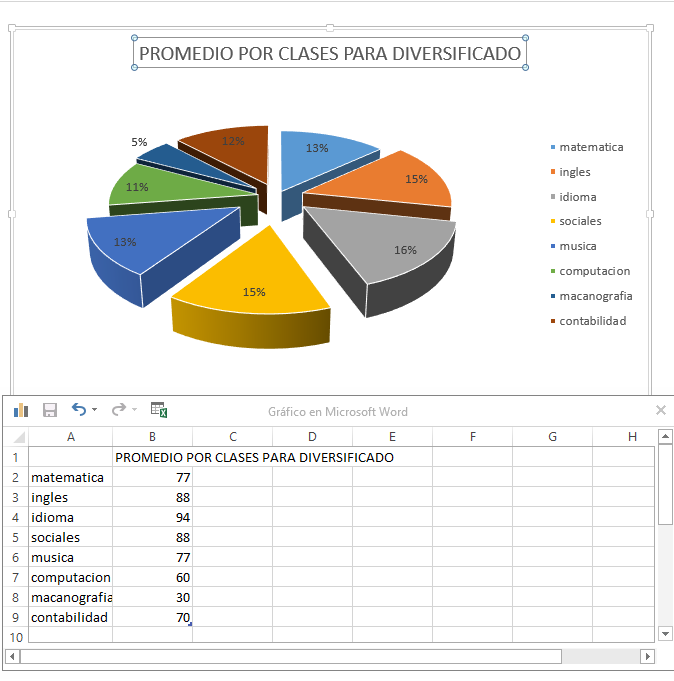Select the yellow 15% sociales pie slice
The width and height of the screenshot is (674, 681).
click(254, 278)
